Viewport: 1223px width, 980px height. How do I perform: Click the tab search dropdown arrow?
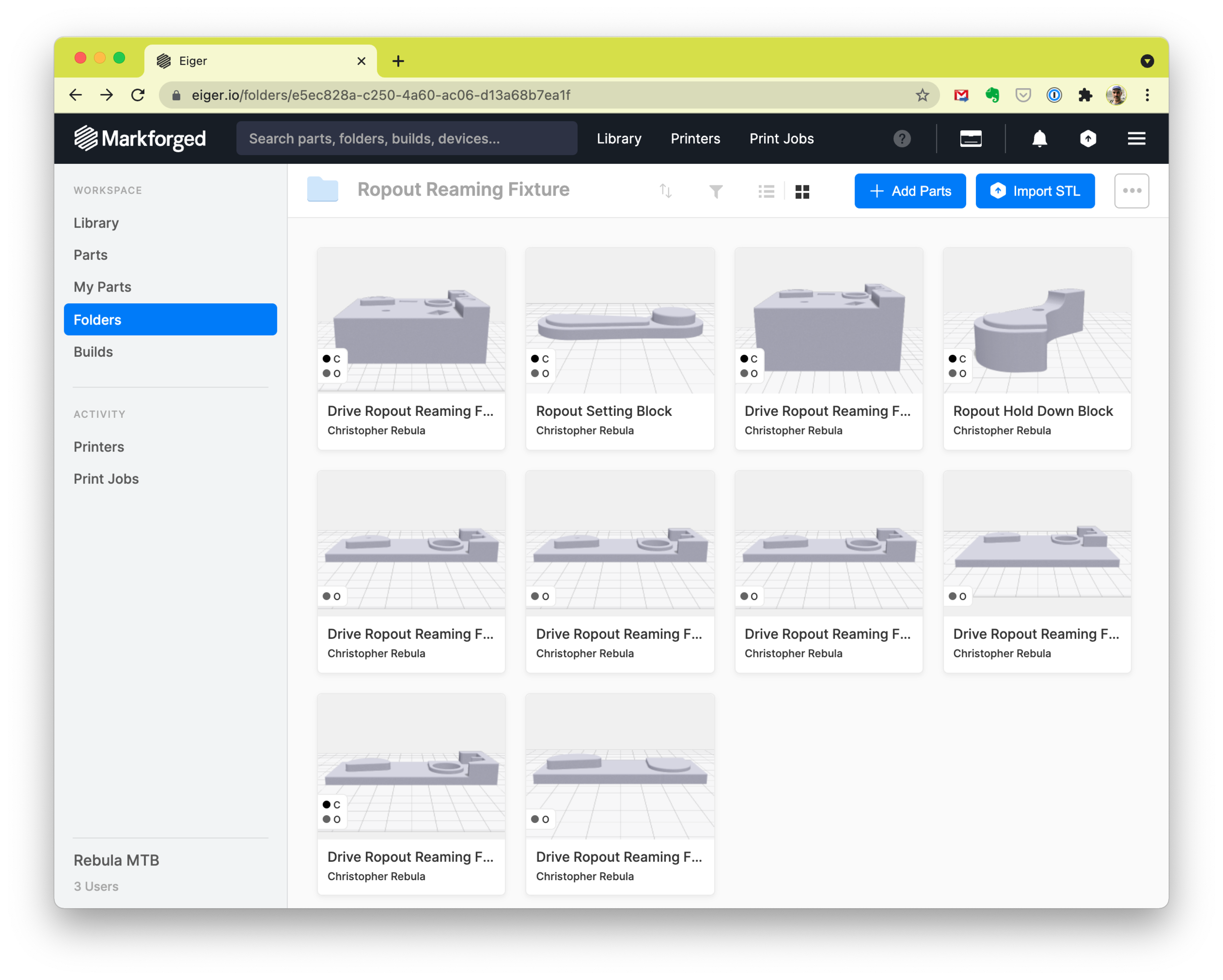click(1146, 61)
